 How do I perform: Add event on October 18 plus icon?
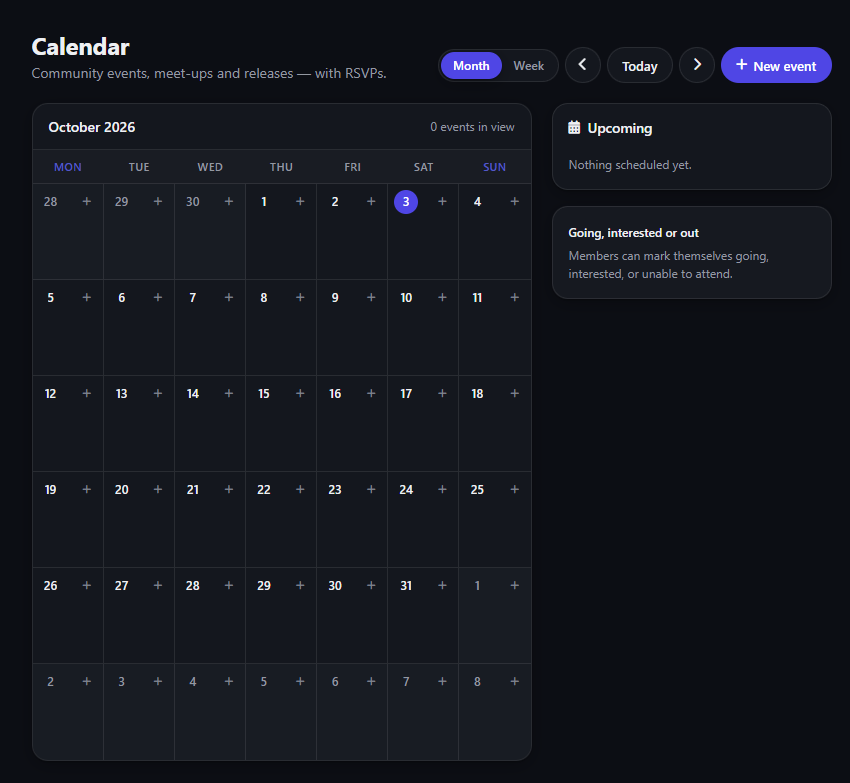[514, 393]
